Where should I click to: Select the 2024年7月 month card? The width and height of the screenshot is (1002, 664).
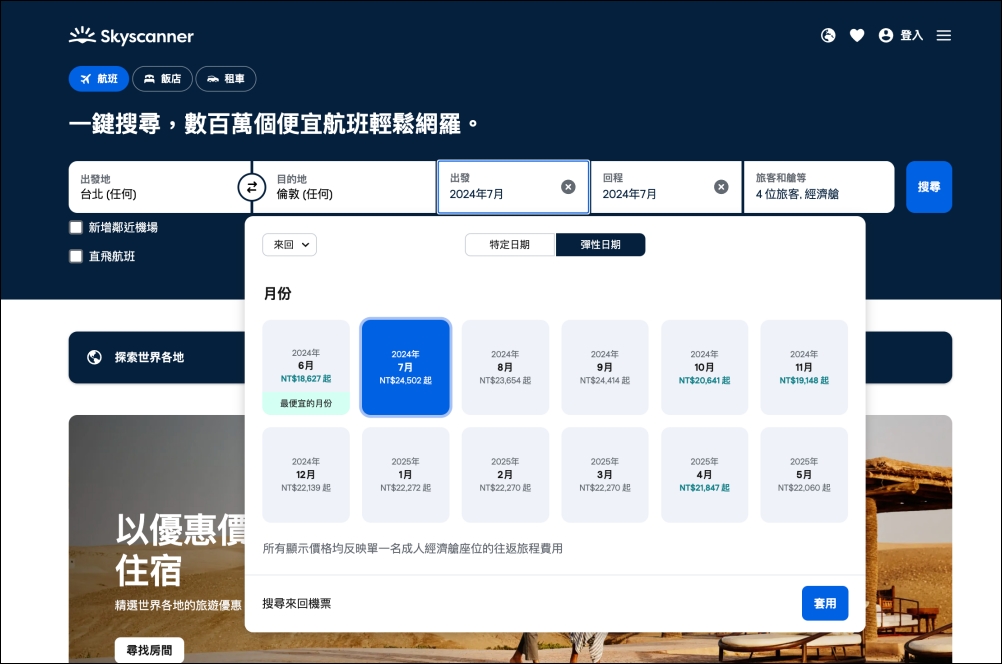coord(406,367)
